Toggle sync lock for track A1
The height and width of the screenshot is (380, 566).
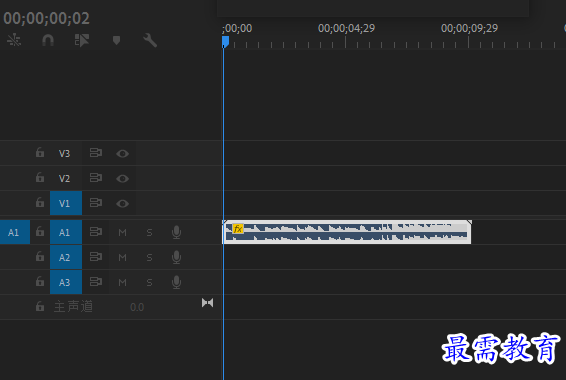point(96,231)
